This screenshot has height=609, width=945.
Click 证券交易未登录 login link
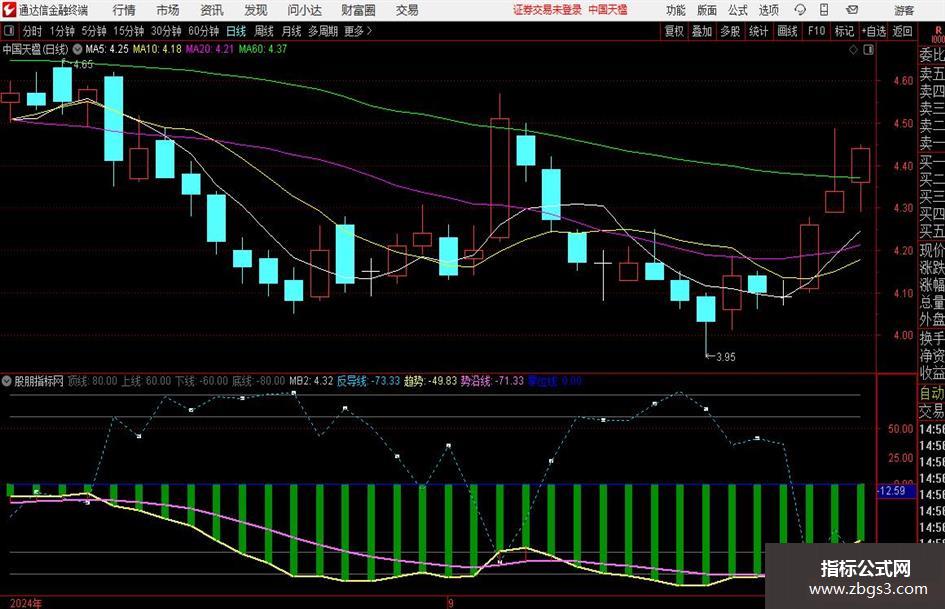pyautogui.click(x=547, y=10)
